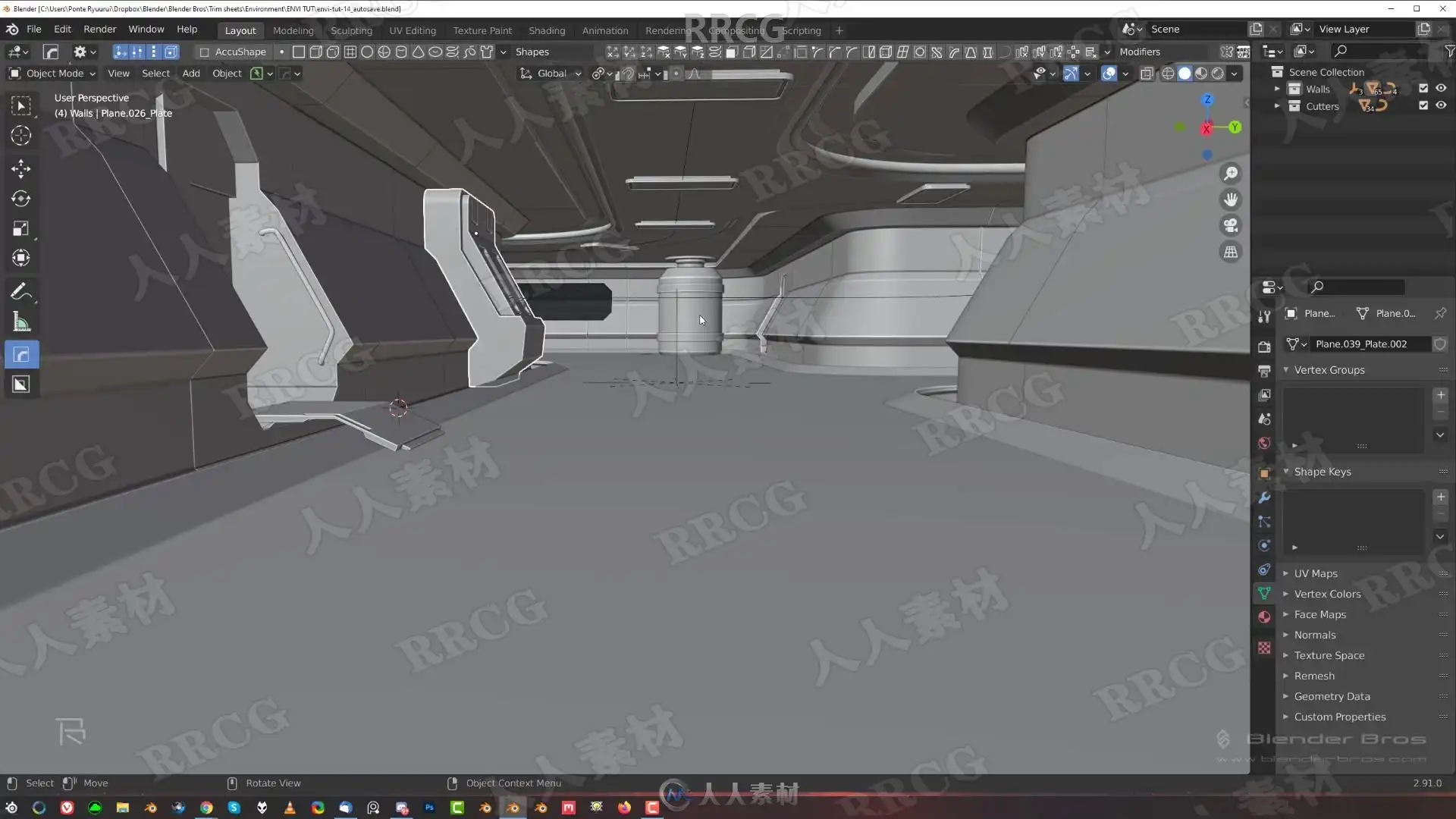The image size is (1456, 819).
Task: Activate the Annotate pencil tool
Action: 20,292
